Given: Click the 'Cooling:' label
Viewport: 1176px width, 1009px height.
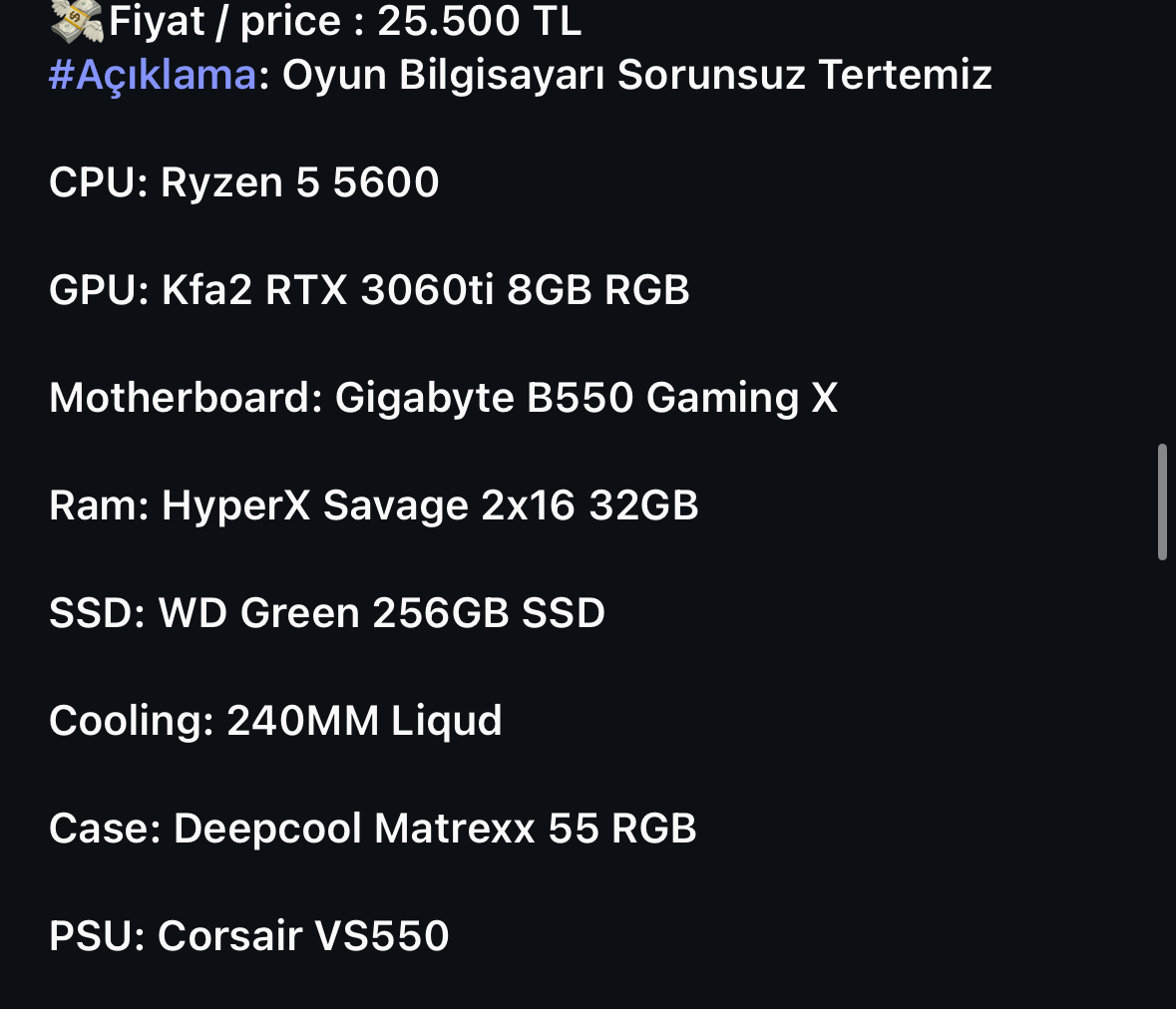Looking at the screenshot, I should (132, 721).
